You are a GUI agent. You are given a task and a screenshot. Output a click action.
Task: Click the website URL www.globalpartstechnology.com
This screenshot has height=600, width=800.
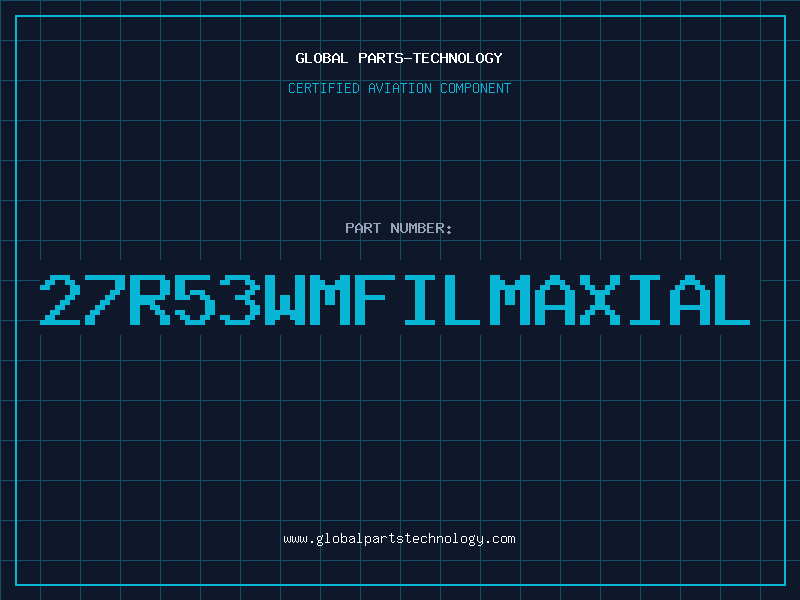[399, 539]
